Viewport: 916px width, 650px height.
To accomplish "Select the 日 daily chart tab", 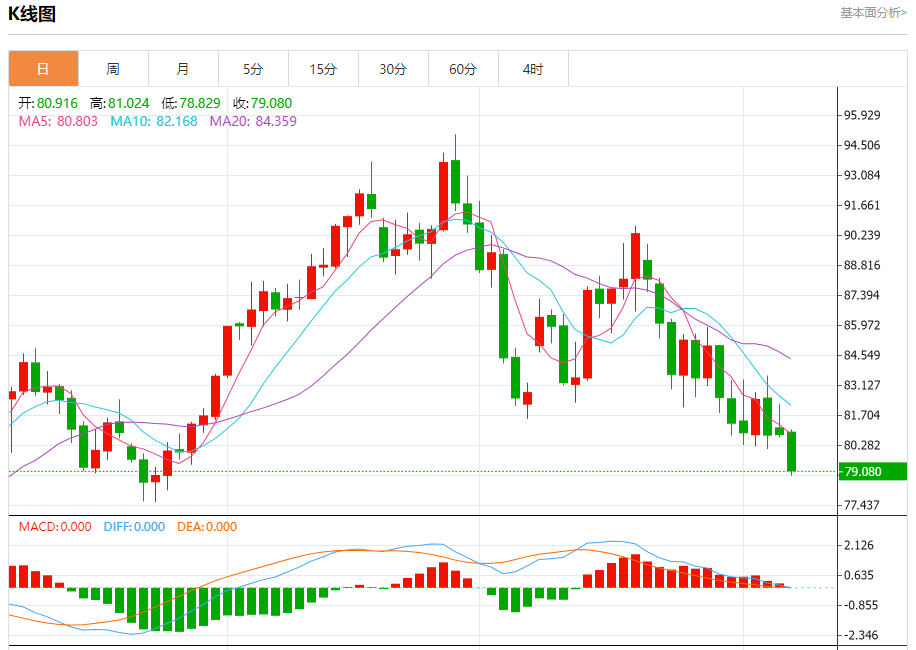I will (x=43, y=69).
